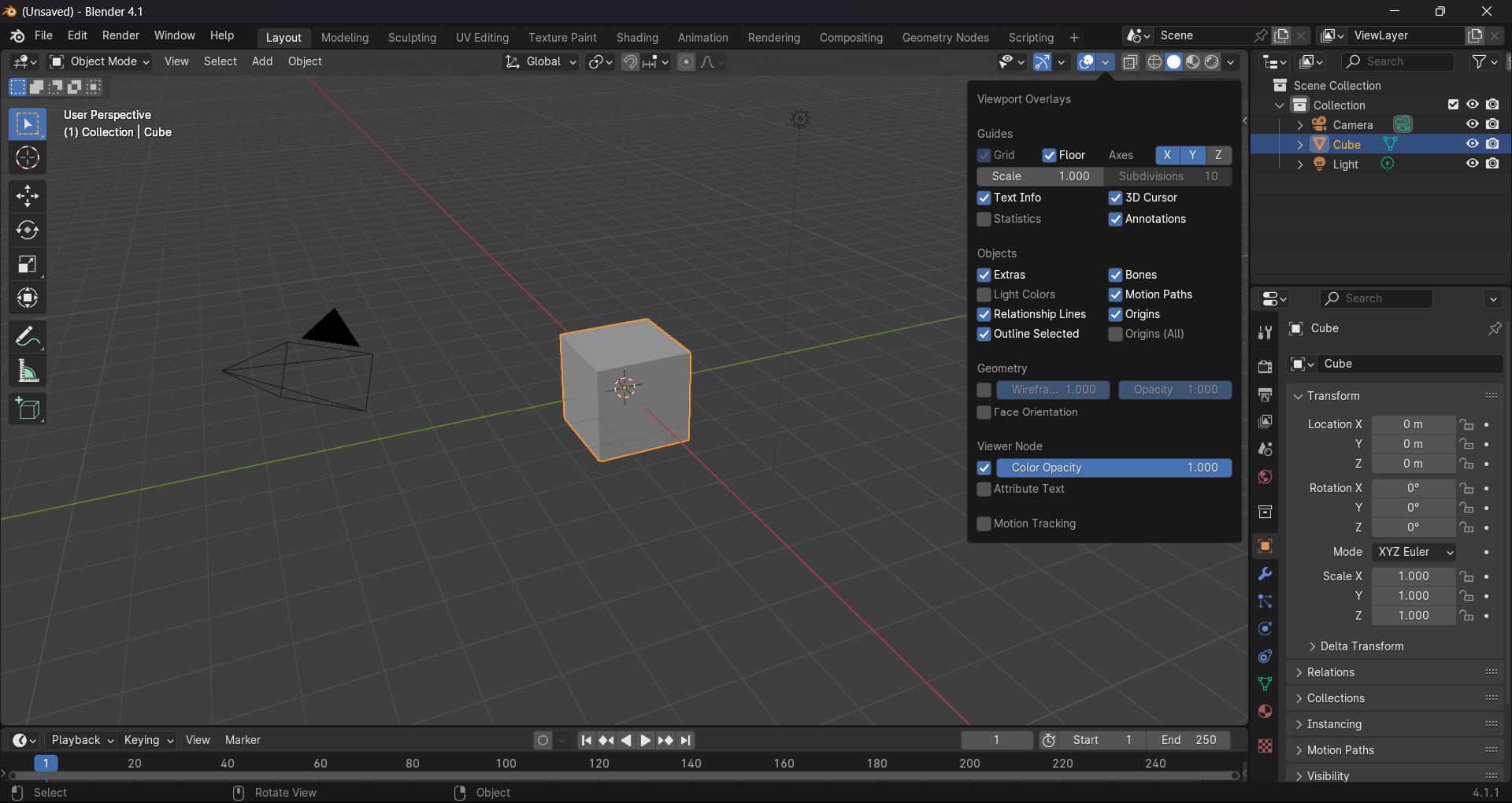
Task: Open the Physics properties tab
Action: 1265,629
